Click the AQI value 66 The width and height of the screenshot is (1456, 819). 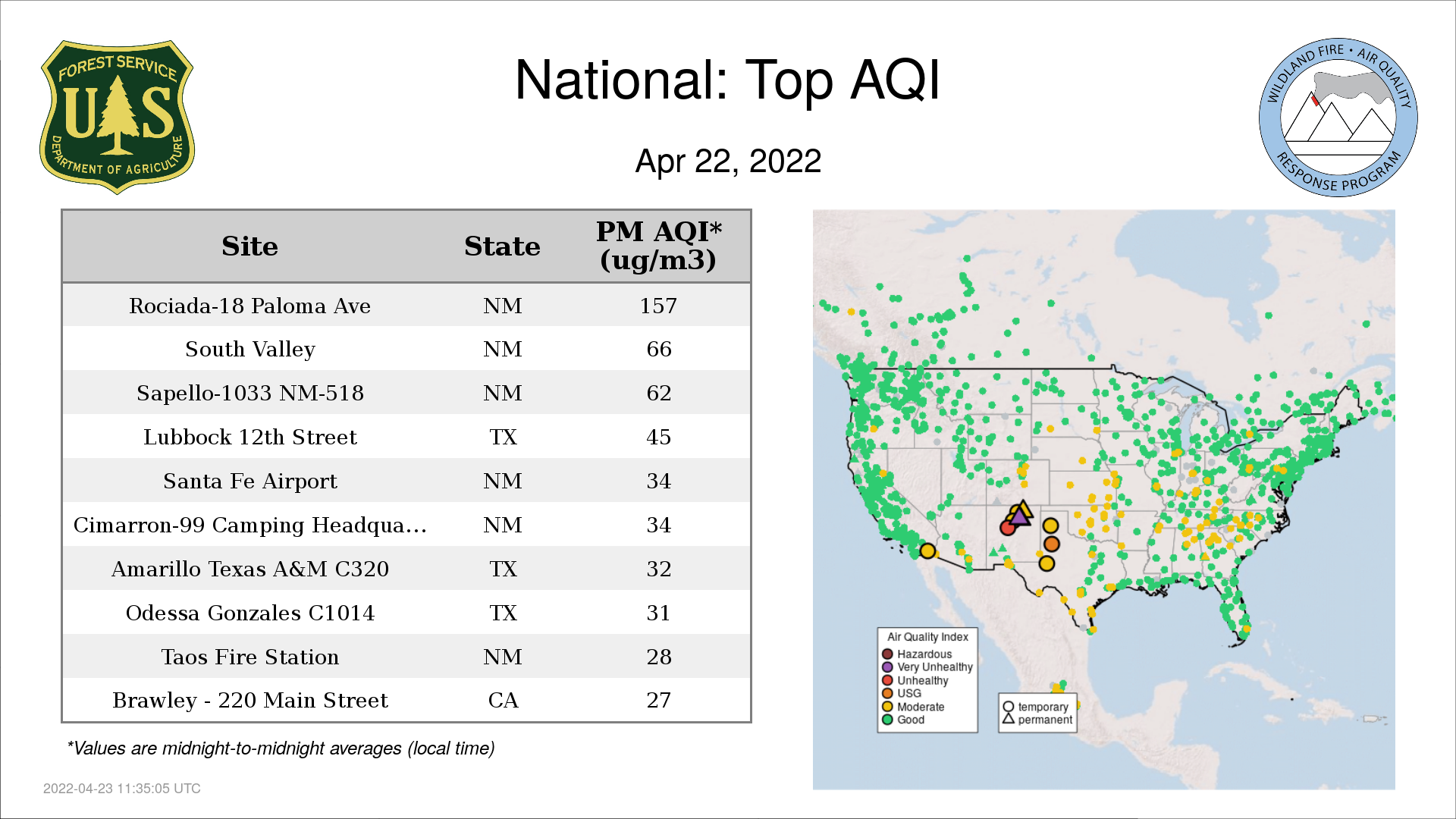(x=659, y=350)
